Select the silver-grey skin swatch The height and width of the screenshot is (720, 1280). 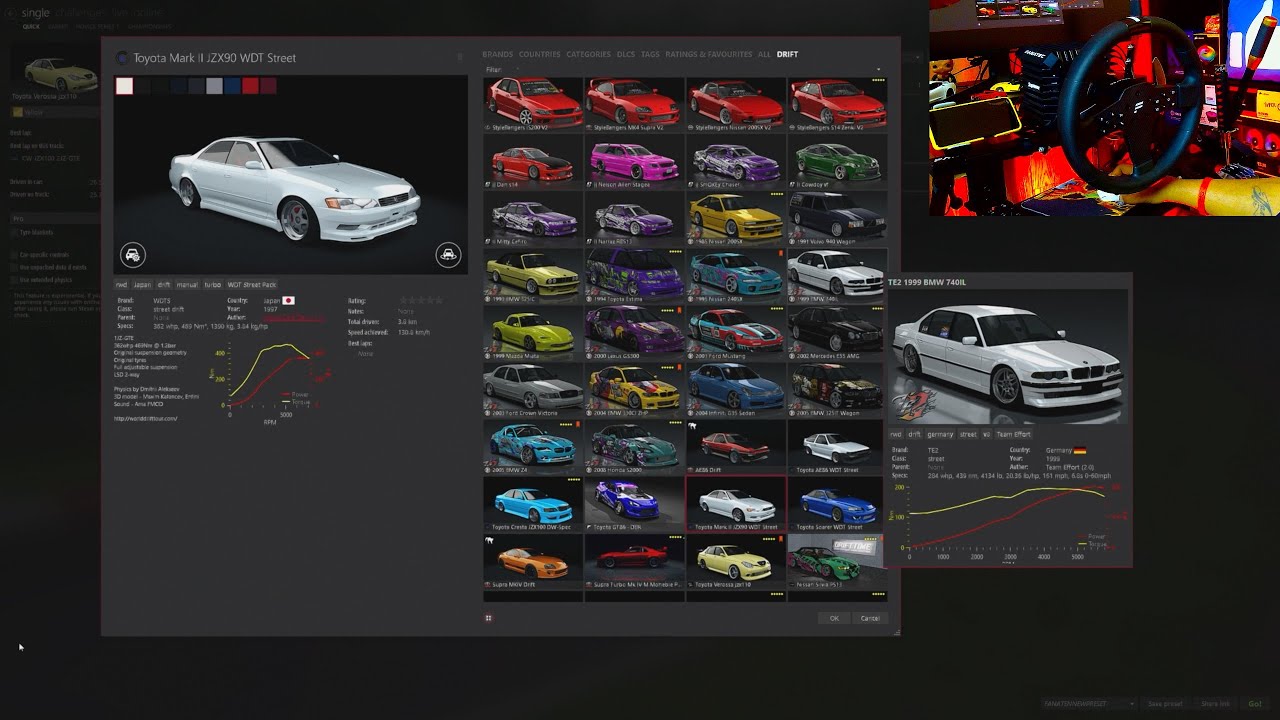(214, 86)
